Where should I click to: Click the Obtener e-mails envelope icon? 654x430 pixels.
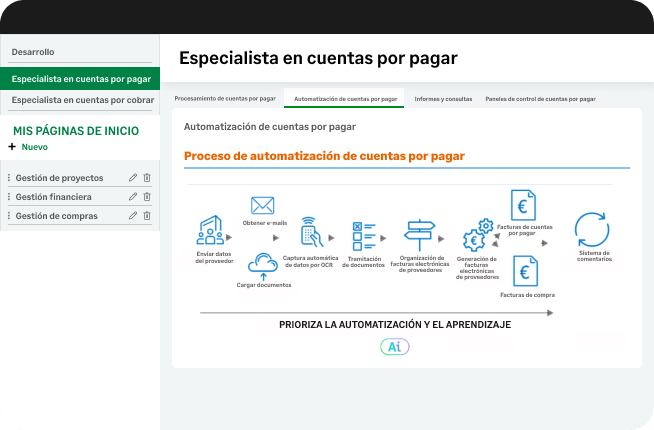(262, 206)
